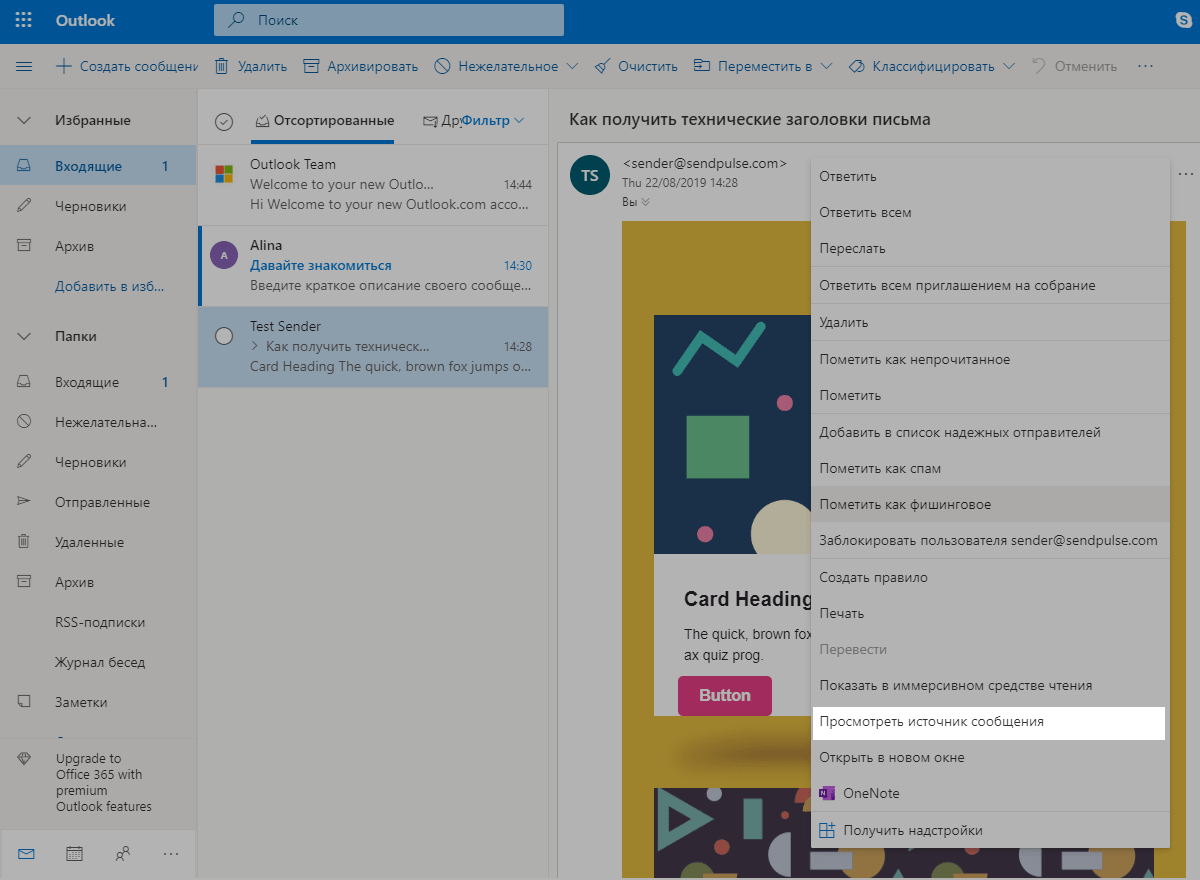1200x880 pixels.
Task: Click the Skype icon in header
Action: [x=1183, y=21]
